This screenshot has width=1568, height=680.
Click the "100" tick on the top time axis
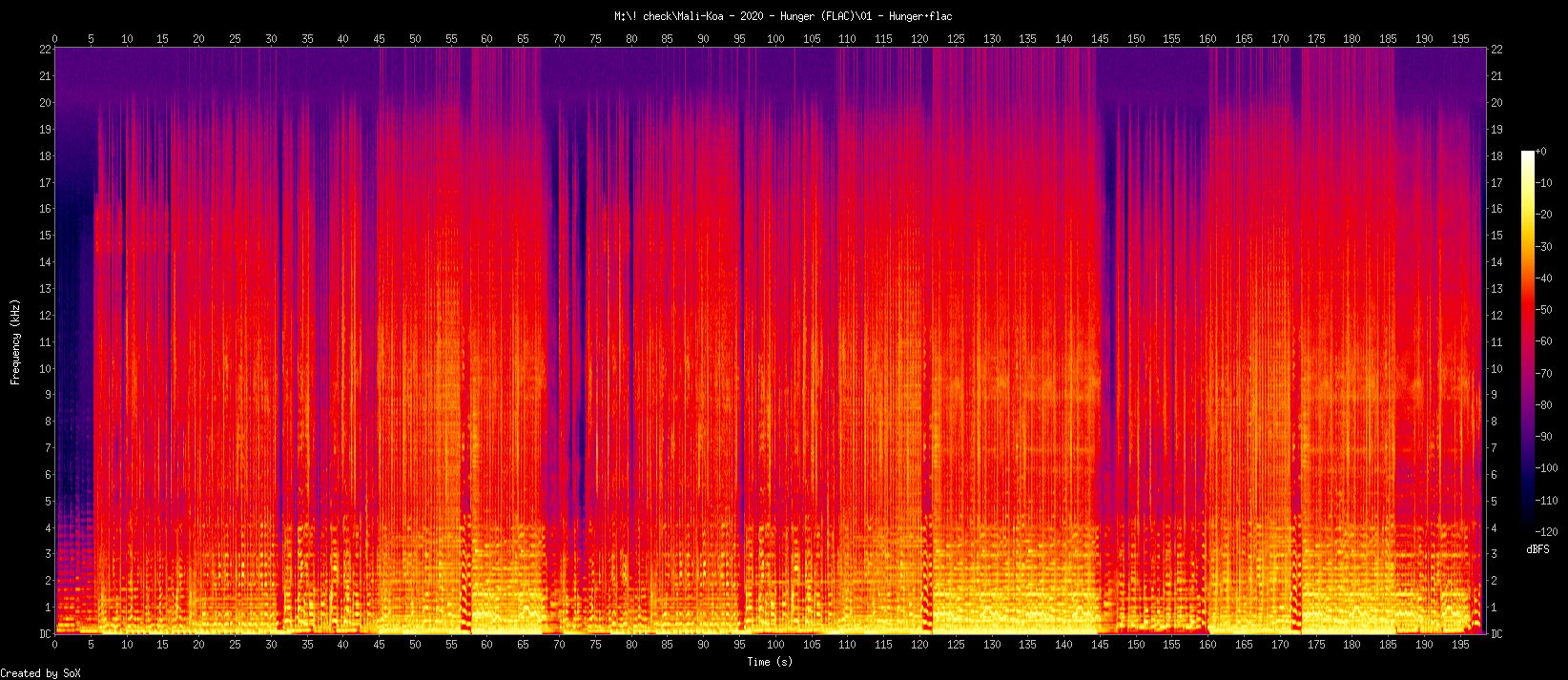coord(775,39)
